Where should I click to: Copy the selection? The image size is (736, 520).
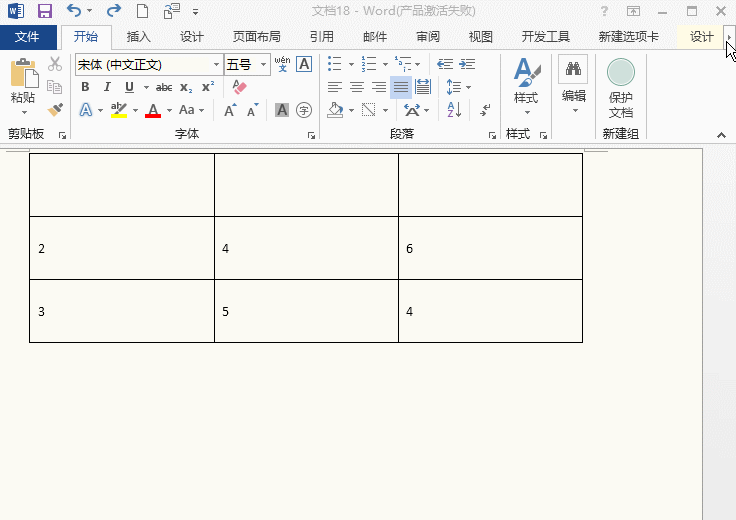tap(55, 87)
